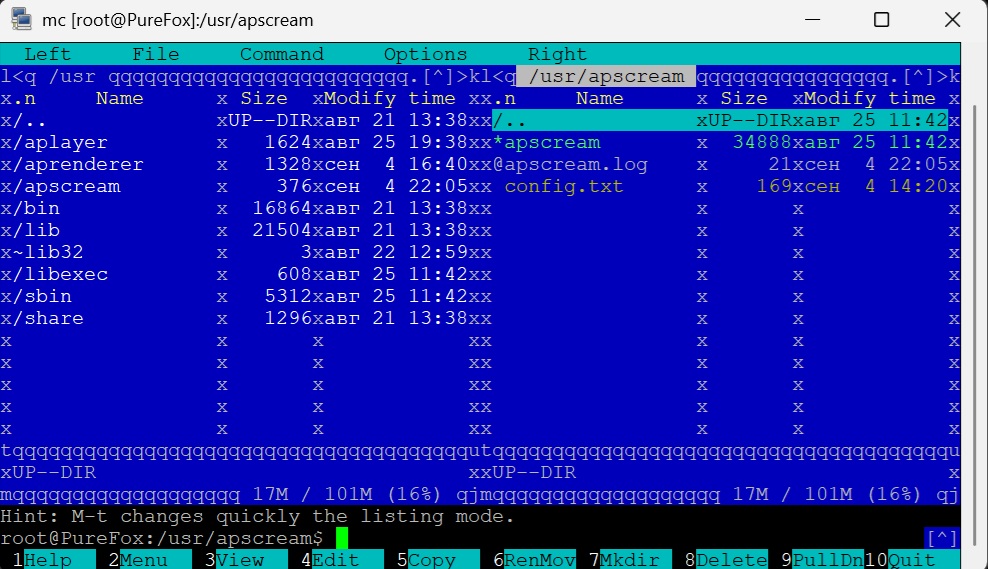Click the 8Delete function key button
Image resolution: width=988 pixels, height=569 pixels.
(725, 560)
